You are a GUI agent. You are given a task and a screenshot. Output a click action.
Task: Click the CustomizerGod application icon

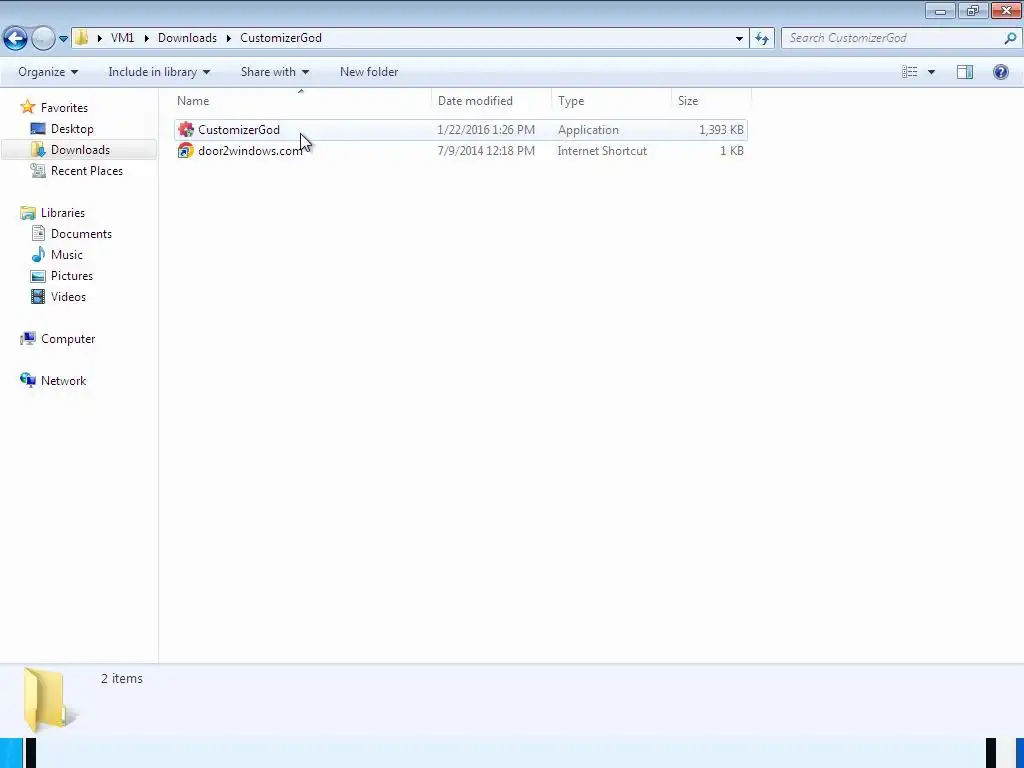186,129
